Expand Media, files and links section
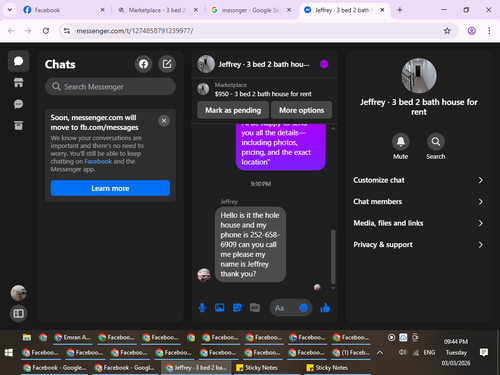This screenshot has width=500, height=375. click(418, 223)
